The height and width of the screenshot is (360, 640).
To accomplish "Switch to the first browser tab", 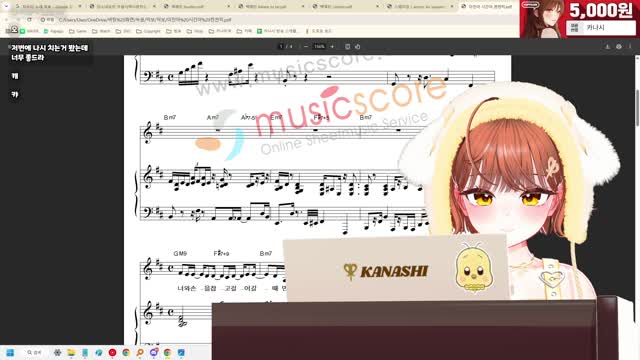I will [x=48, y=7].
